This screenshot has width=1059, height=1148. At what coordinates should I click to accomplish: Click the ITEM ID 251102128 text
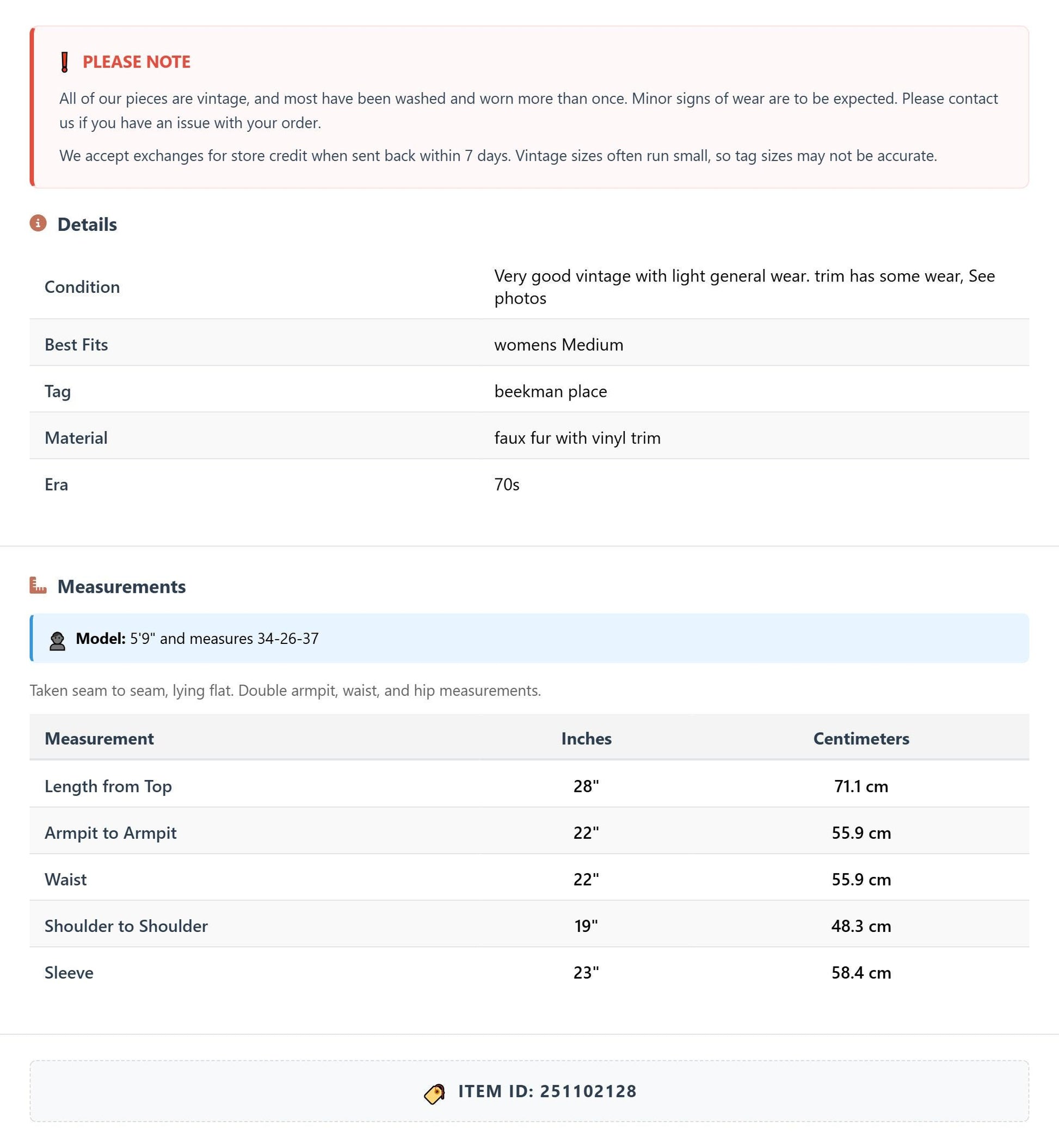coord(547,1091)
